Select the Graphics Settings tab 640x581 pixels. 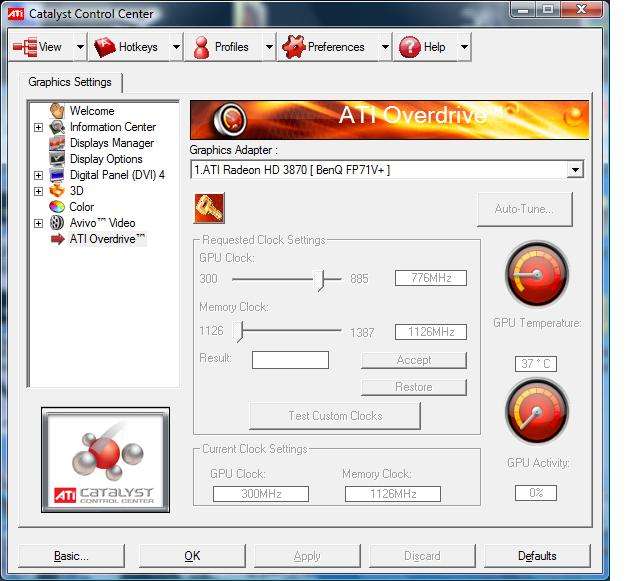point(70,82)
